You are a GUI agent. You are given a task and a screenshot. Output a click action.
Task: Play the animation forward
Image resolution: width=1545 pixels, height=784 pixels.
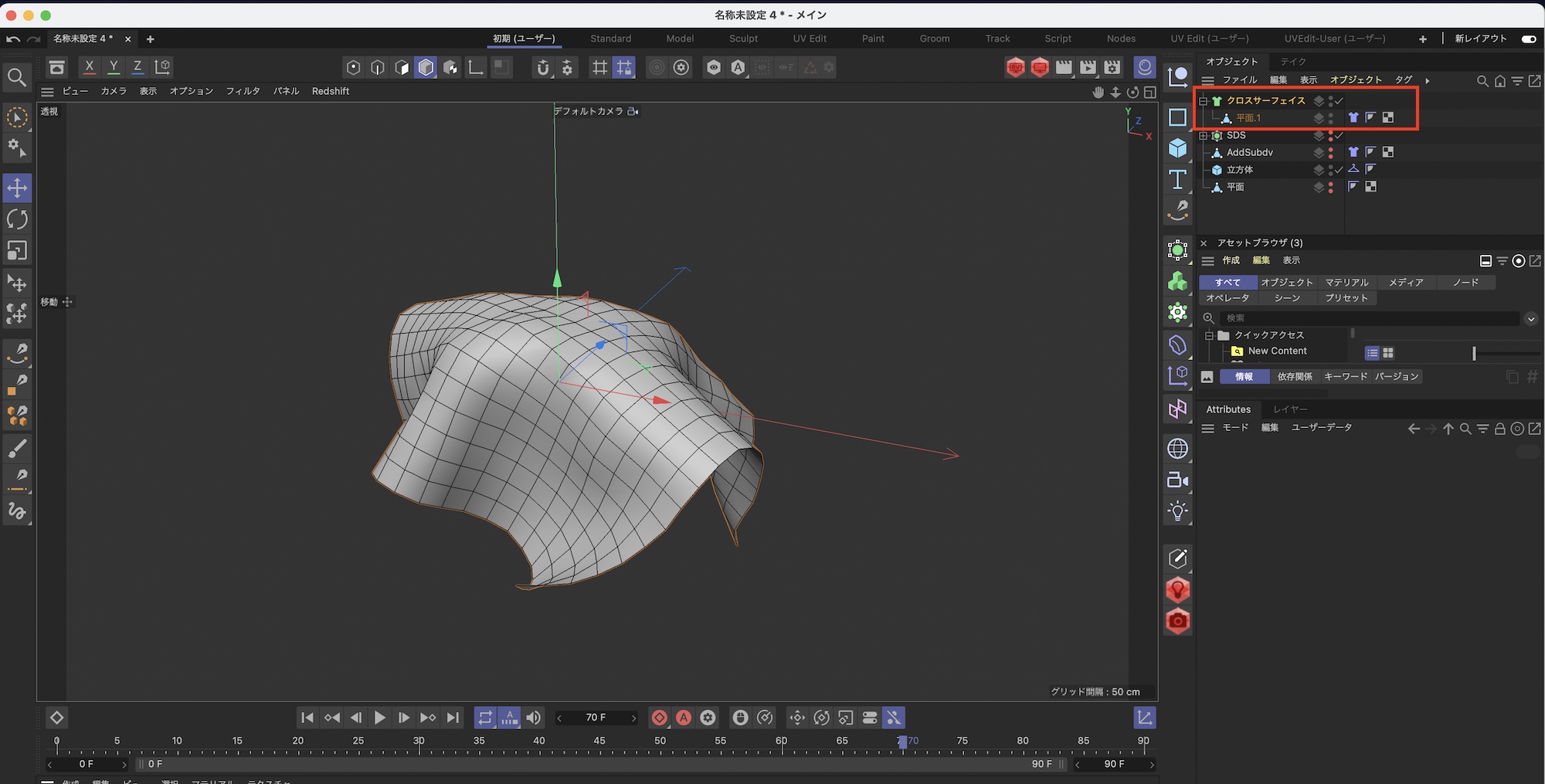pos(379,718)
